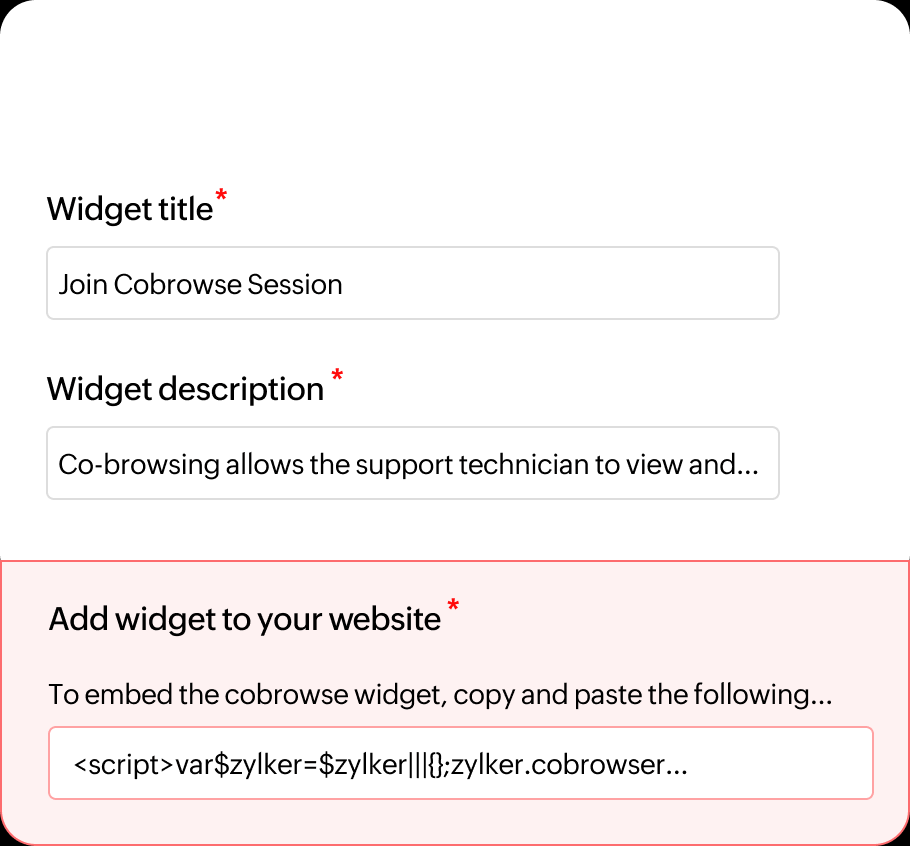The width and height of the screenshot is (910, 846).
Task: Select the zylker cobrowse script snippet
Action: click(x=460, y=763)
